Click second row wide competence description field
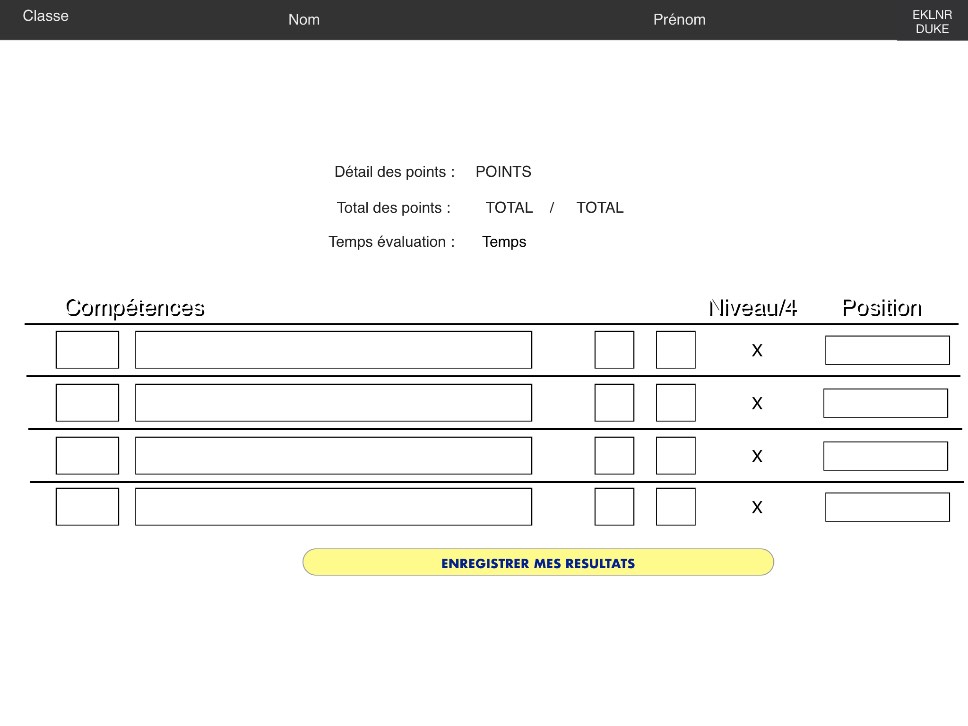The width and height of the screenshot is (968, 726). [333, 403]
